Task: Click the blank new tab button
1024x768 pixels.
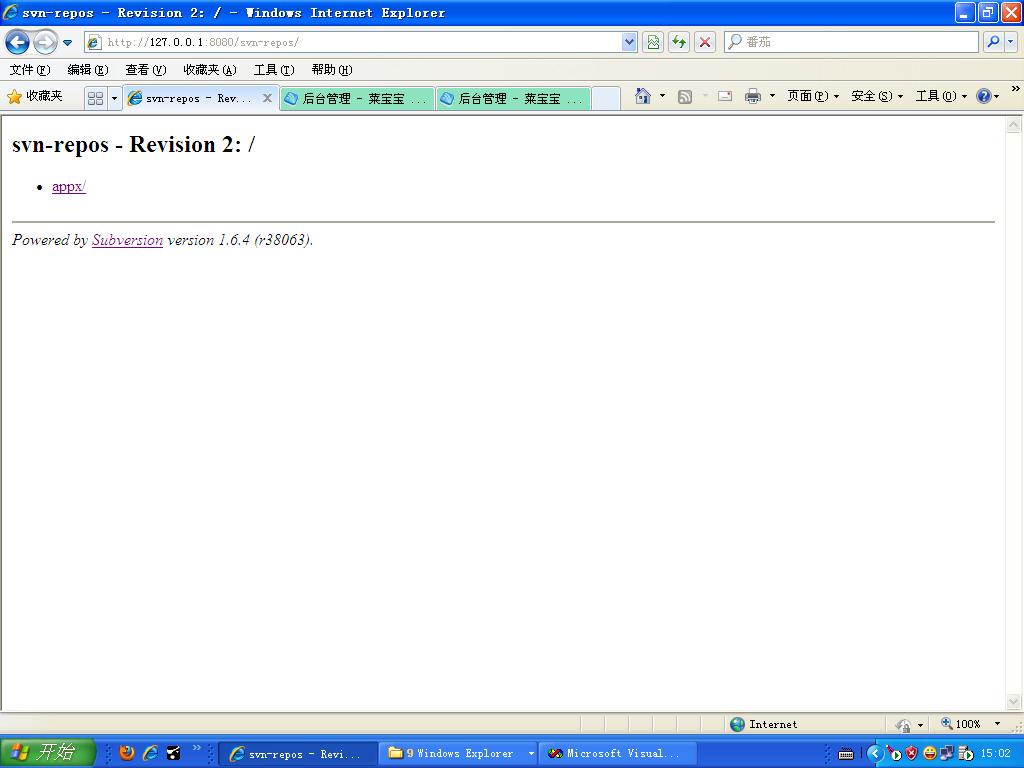Action: click(x=605, y=99)
